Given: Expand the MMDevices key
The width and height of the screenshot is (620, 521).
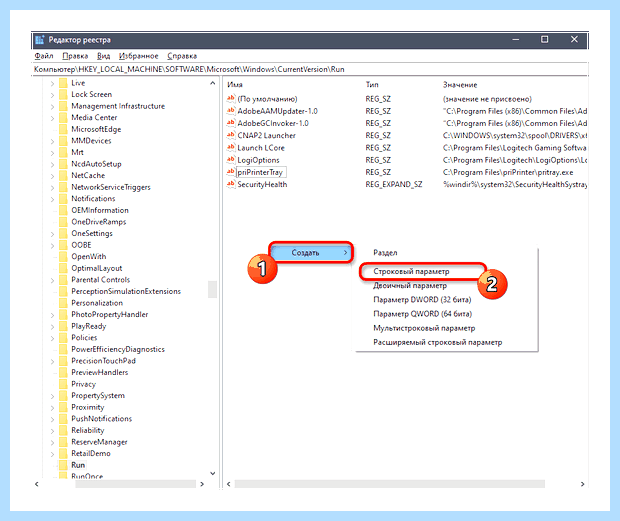Looking at the screenshot, I should coord(52,141).
